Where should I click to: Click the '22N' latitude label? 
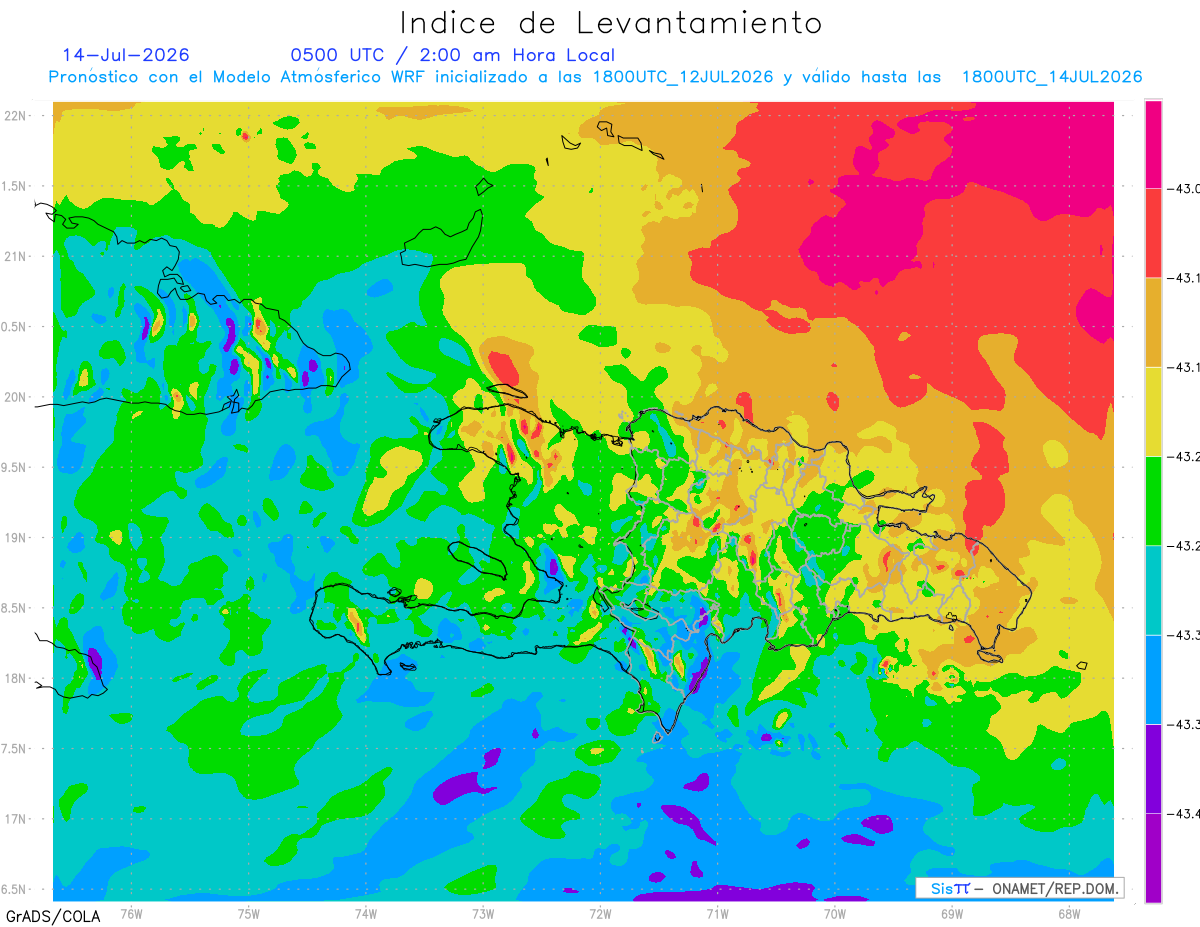coord(15,115)
